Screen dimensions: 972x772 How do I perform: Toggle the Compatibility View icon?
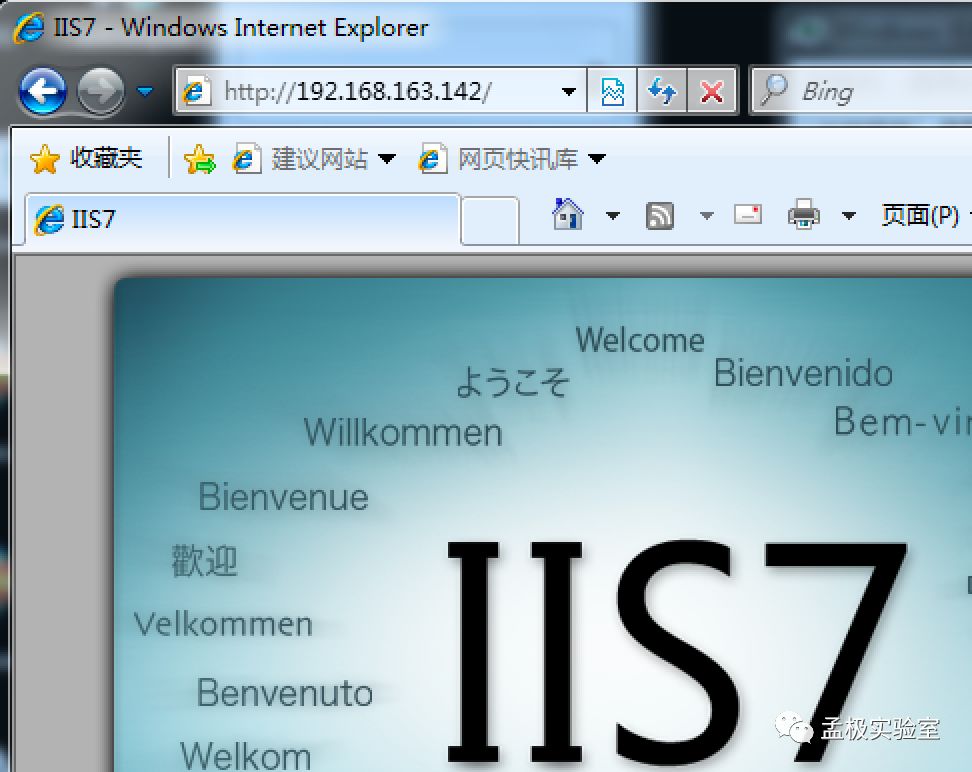point(612,93)
